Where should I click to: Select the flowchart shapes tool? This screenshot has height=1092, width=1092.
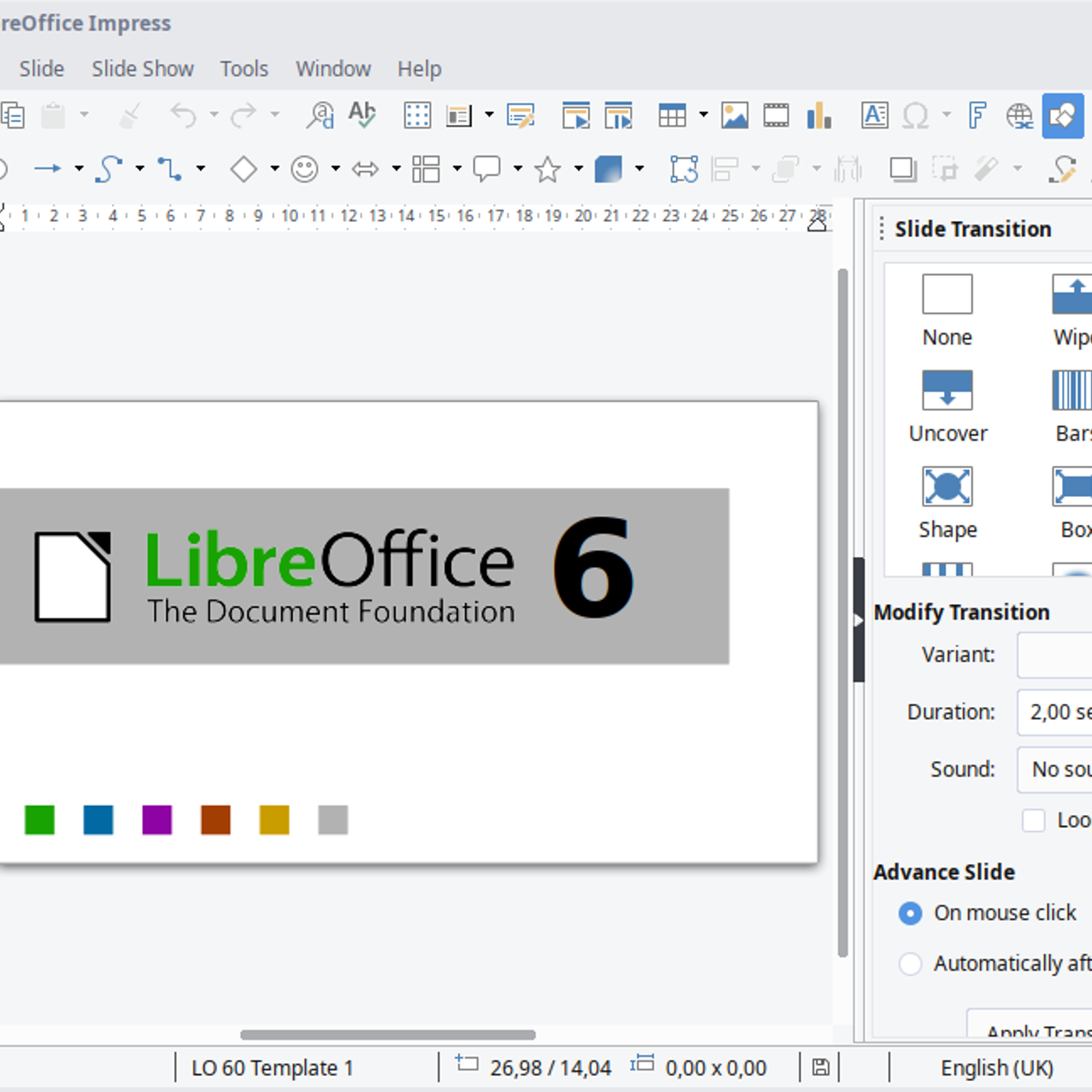(x=426, y=169)
